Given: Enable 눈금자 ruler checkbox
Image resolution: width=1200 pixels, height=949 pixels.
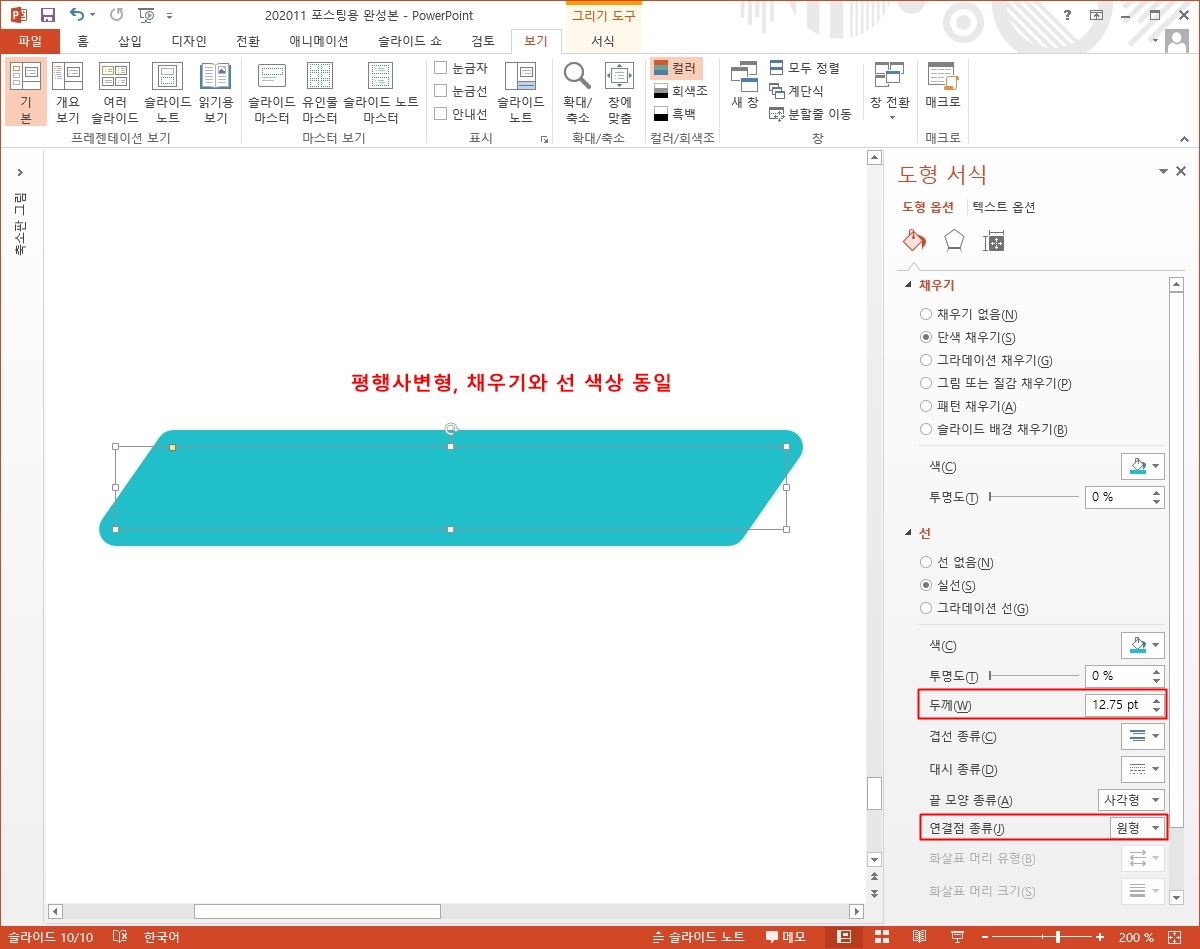Looking at the screenshot, I should pos(441,68).
